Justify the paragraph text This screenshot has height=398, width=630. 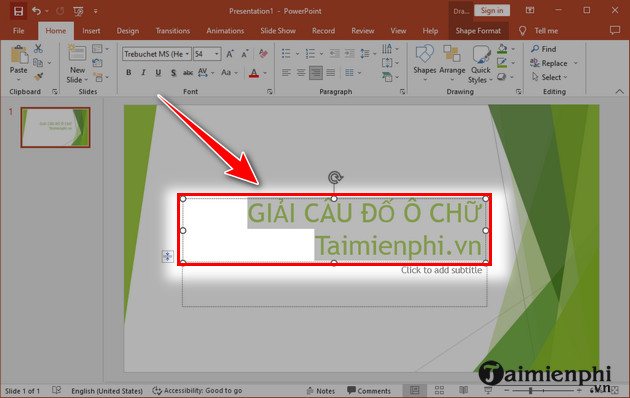point(331,73)
